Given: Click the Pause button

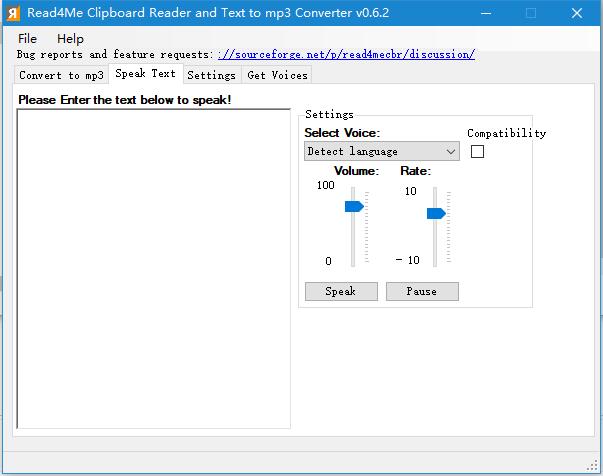Looking at the screenshot, I should (422, 291).
